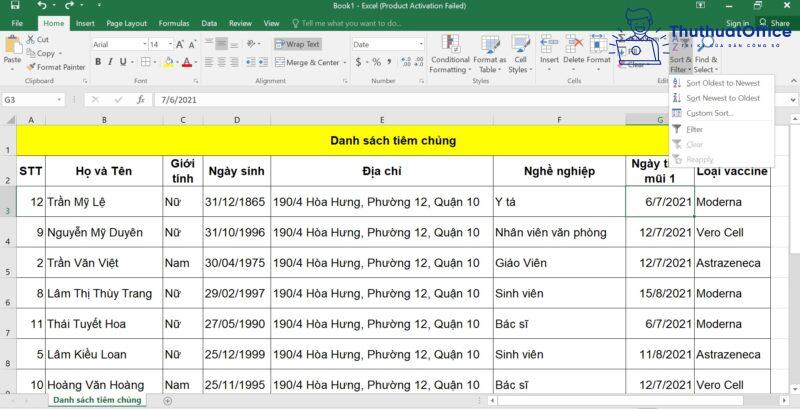Pick the yellow fill color button
This screenshot has width=800, height=409.
pos(168,62)
